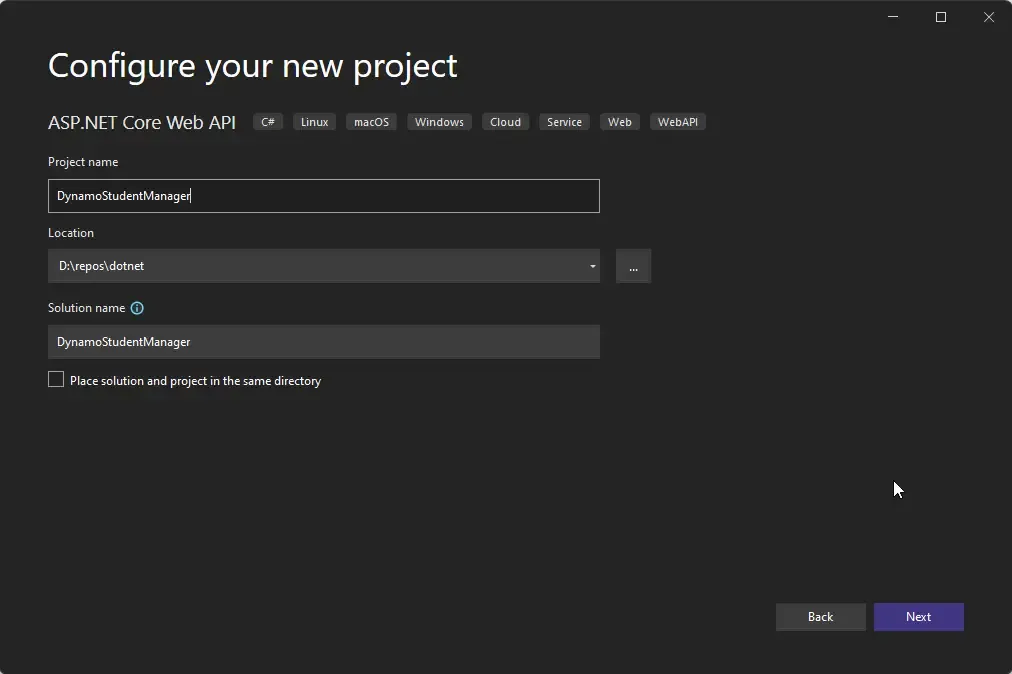Enable placing solution and project in same directory

tap(55, 379)
